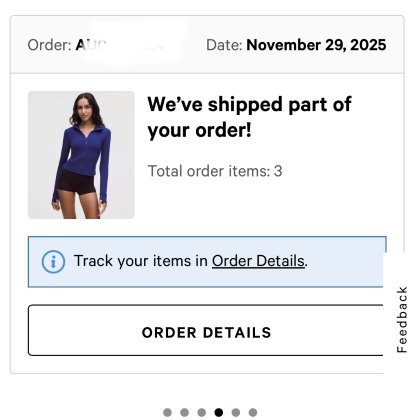Click the "Track your items in" banner text

141,261
